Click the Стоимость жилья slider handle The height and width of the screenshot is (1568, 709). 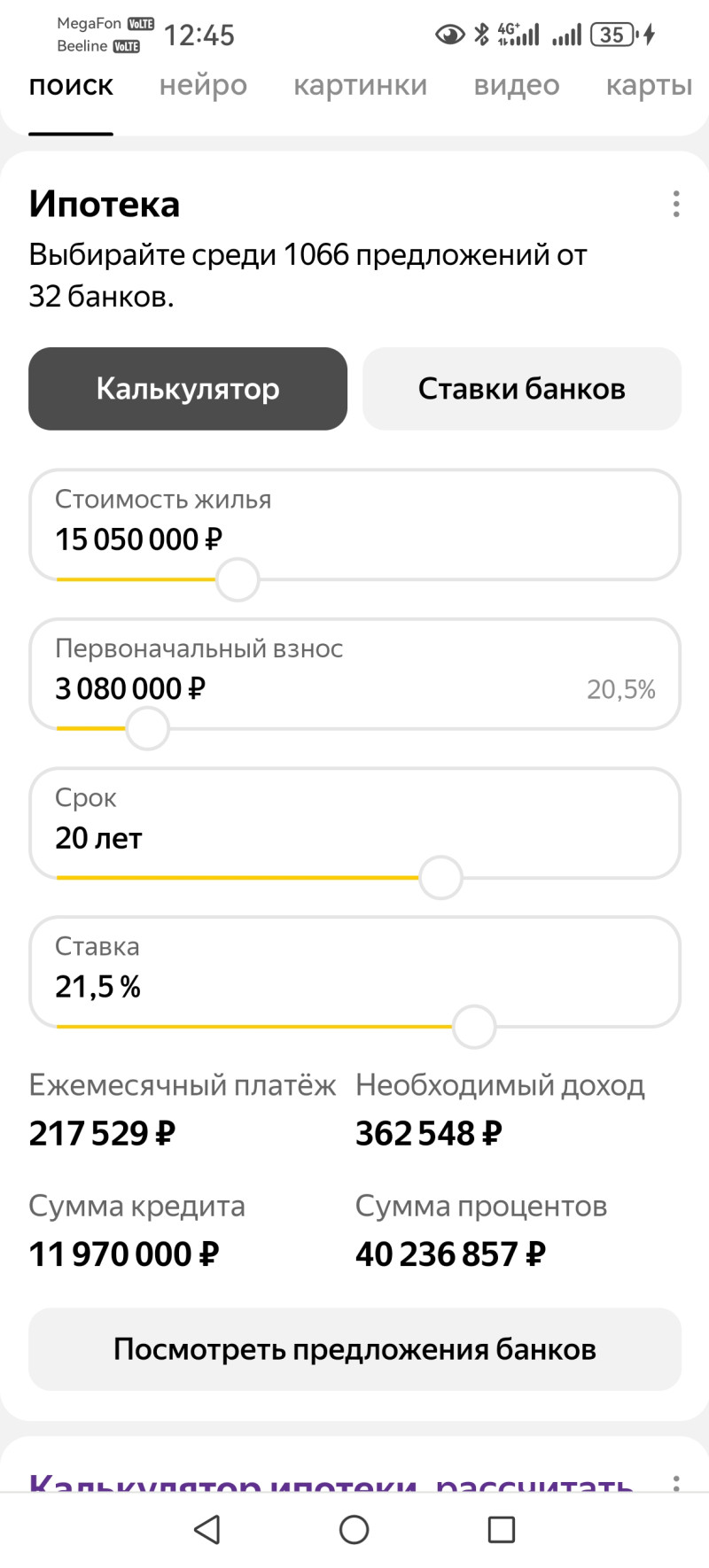[238, 580]
